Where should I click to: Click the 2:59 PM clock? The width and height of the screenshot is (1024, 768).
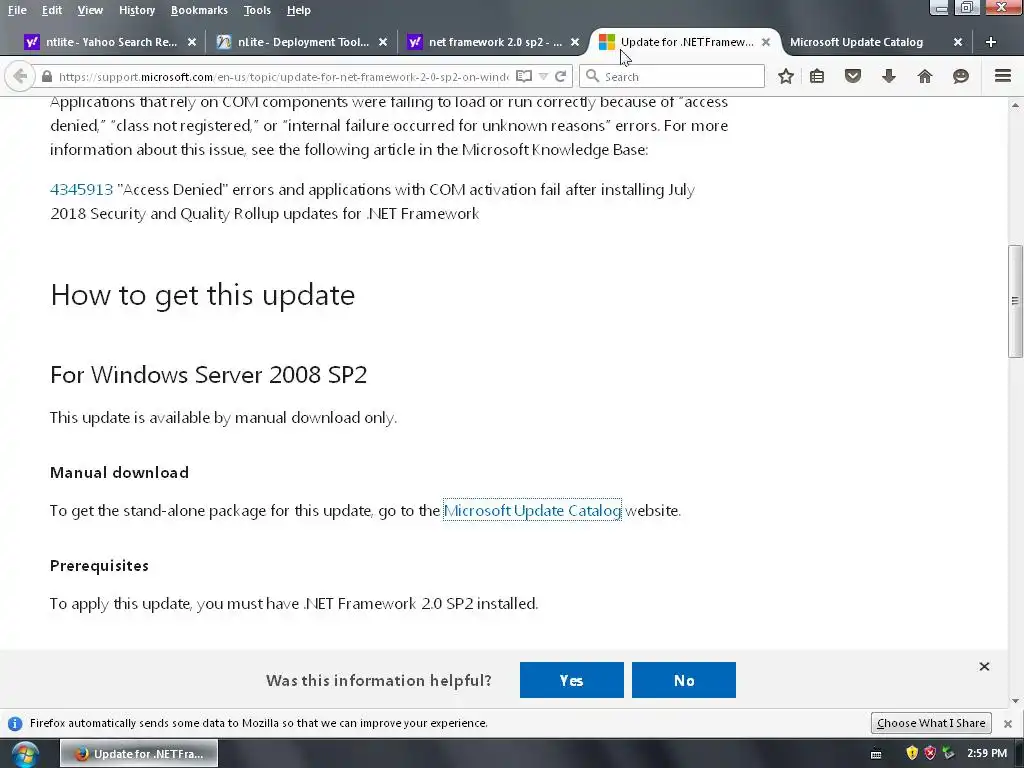point(987,754)
